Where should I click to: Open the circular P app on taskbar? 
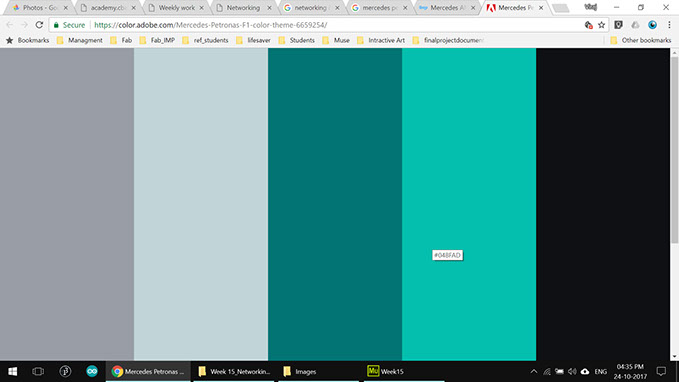[x=65, y=371]
